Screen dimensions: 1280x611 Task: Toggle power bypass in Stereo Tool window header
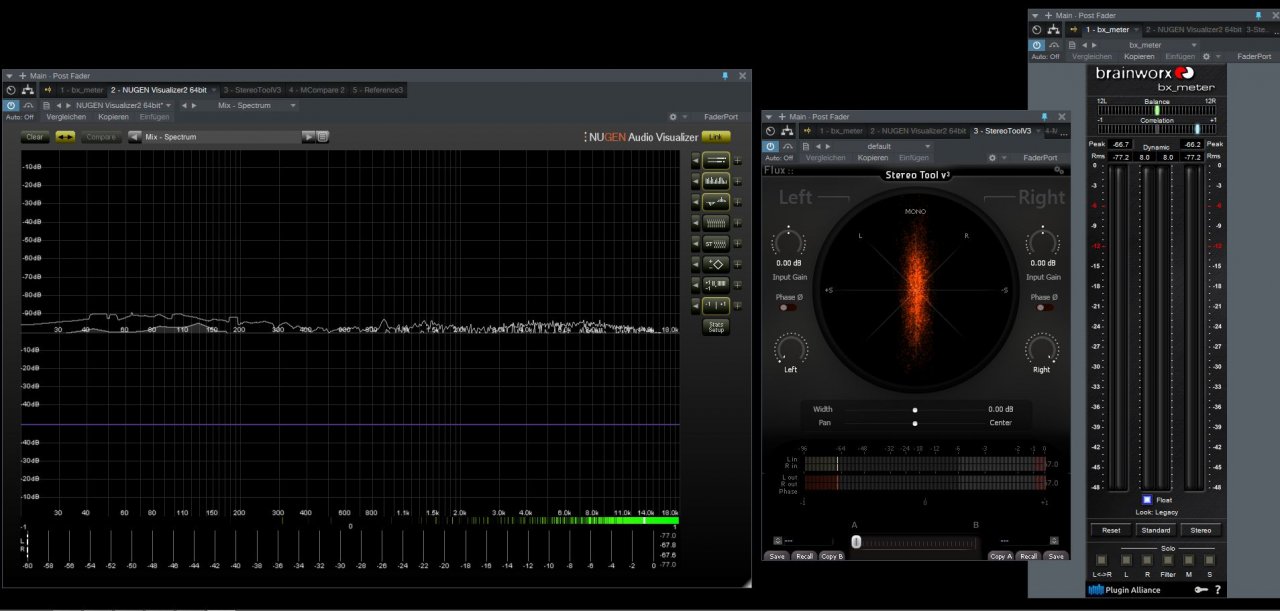[x=770, y=146]
